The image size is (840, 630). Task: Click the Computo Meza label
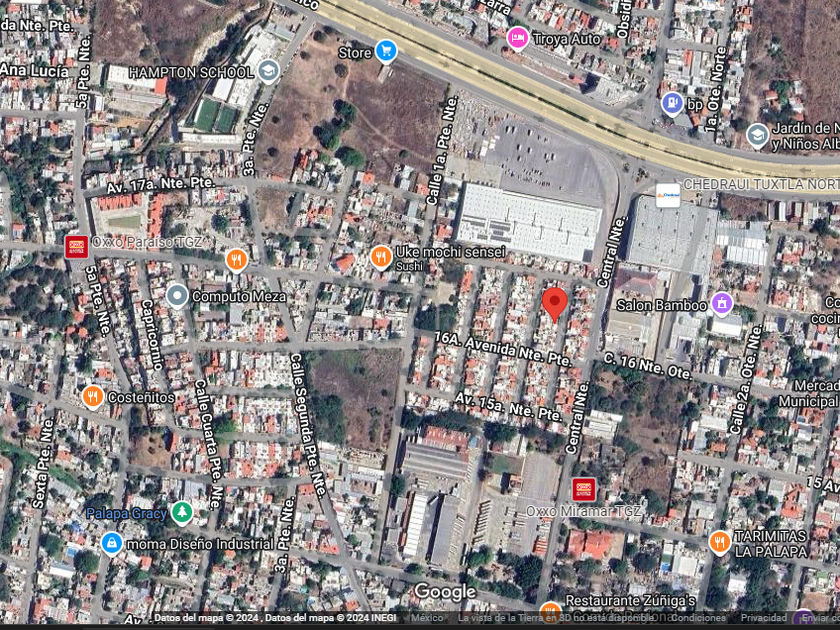239,296
